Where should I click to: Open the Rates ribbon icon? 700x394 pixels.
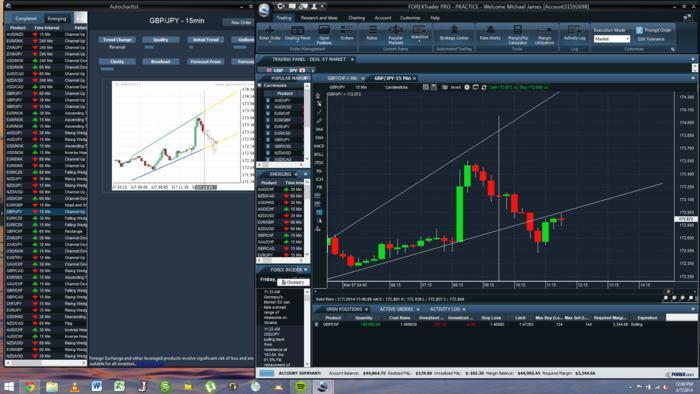click(x=372, y=33)
